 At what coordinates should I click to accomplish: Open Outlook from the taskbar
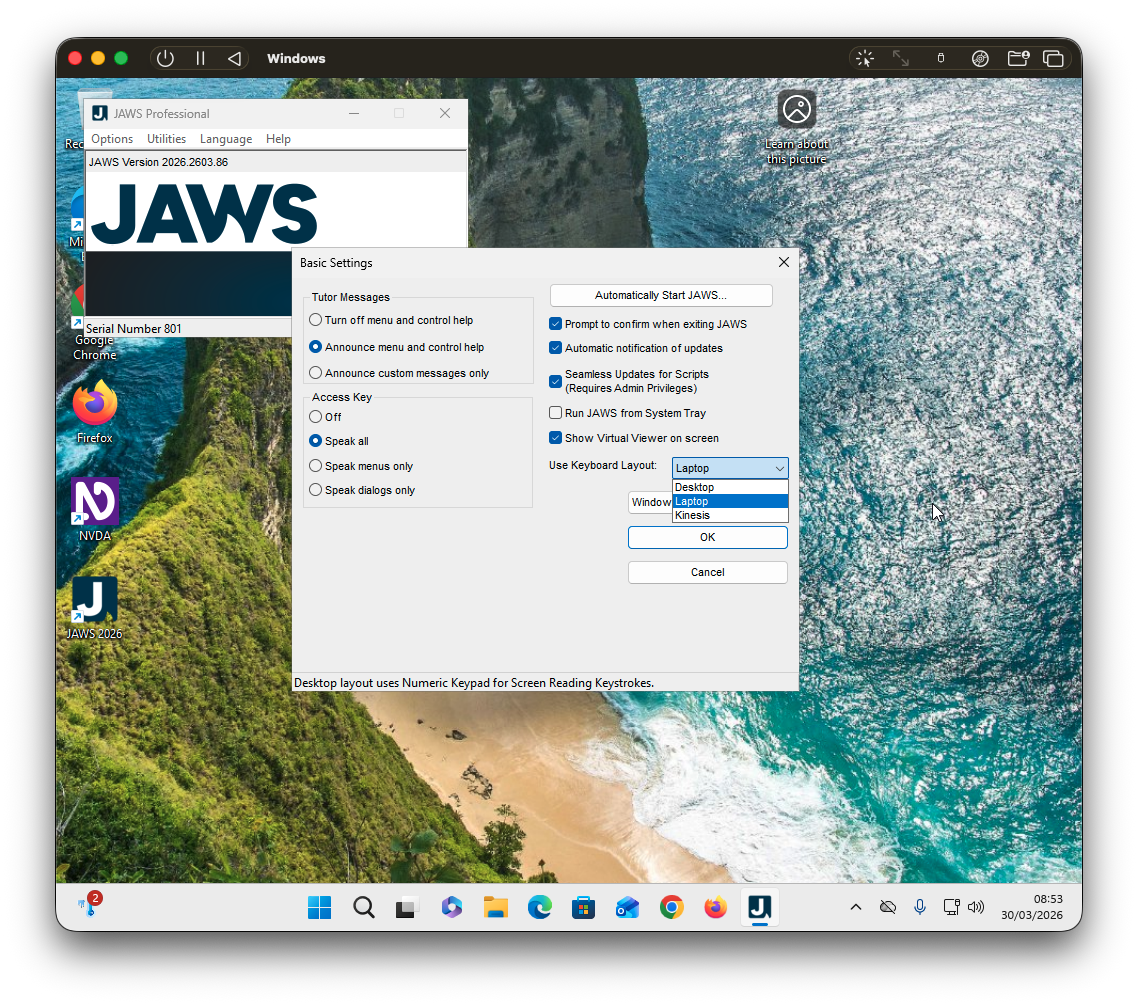click(x=627, y=908)
